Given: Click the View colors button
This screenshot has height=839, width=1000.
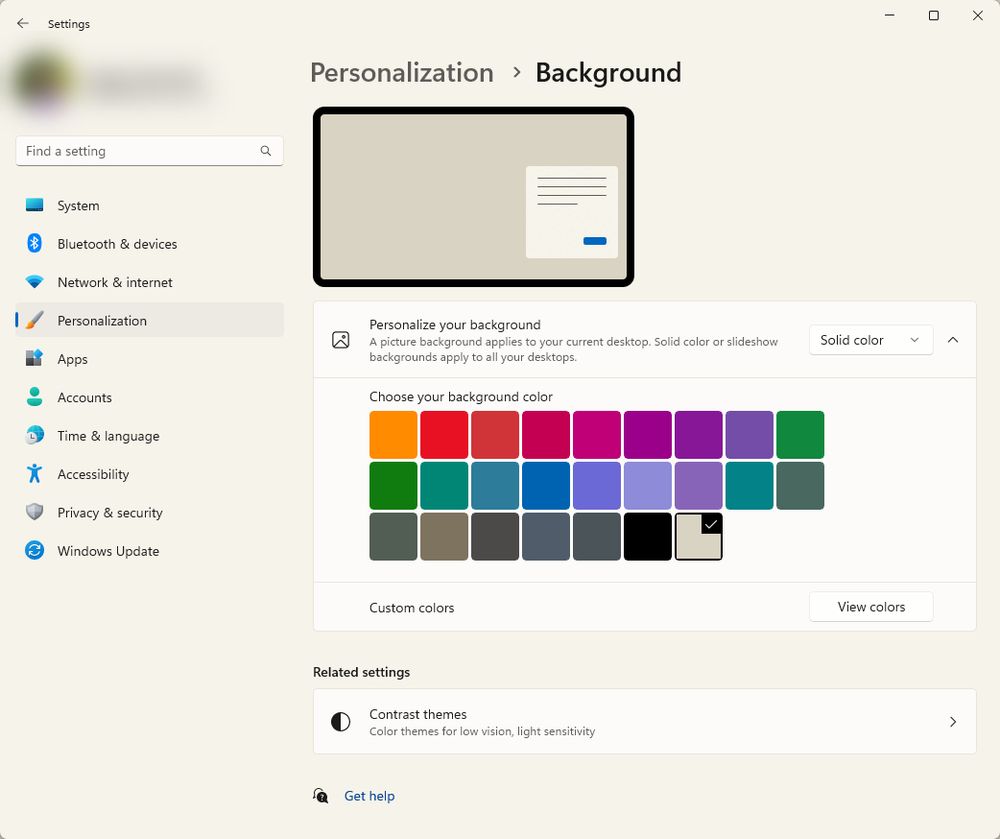Looking at the screenshot, I should (x=871, y=607).
